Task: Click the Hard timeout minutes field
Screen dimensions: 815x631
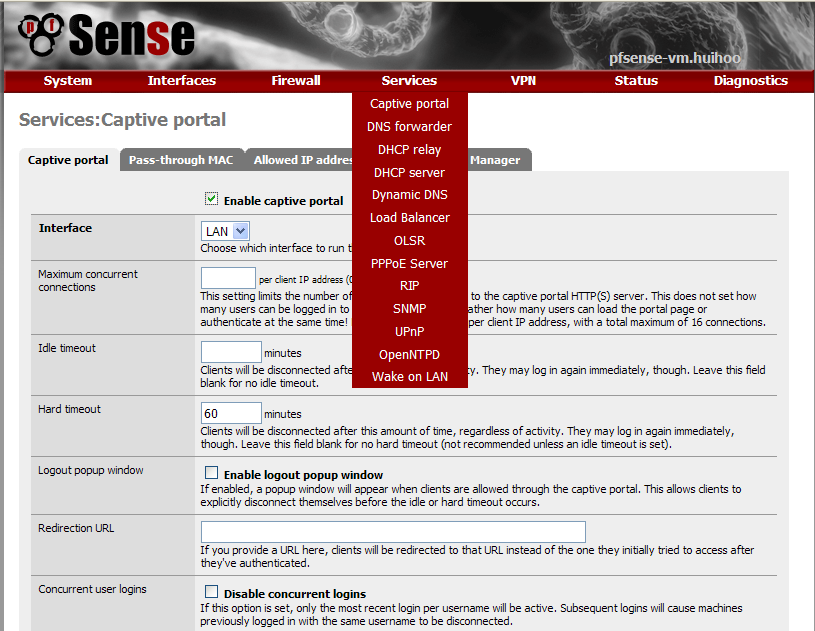Action: tap(231, 413)
